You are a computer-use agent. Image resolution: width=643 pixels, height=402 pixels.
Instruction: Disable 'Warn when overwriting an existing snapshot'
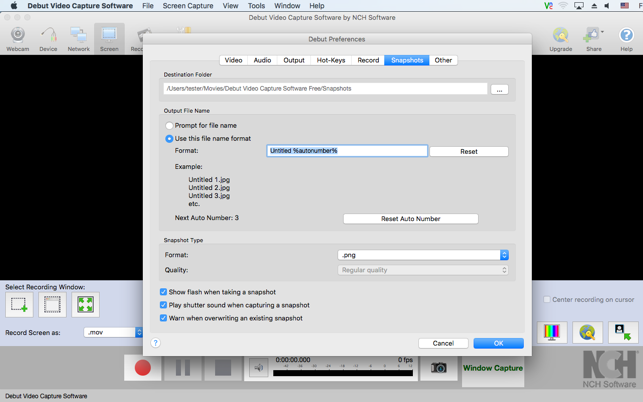coord(164,318)
